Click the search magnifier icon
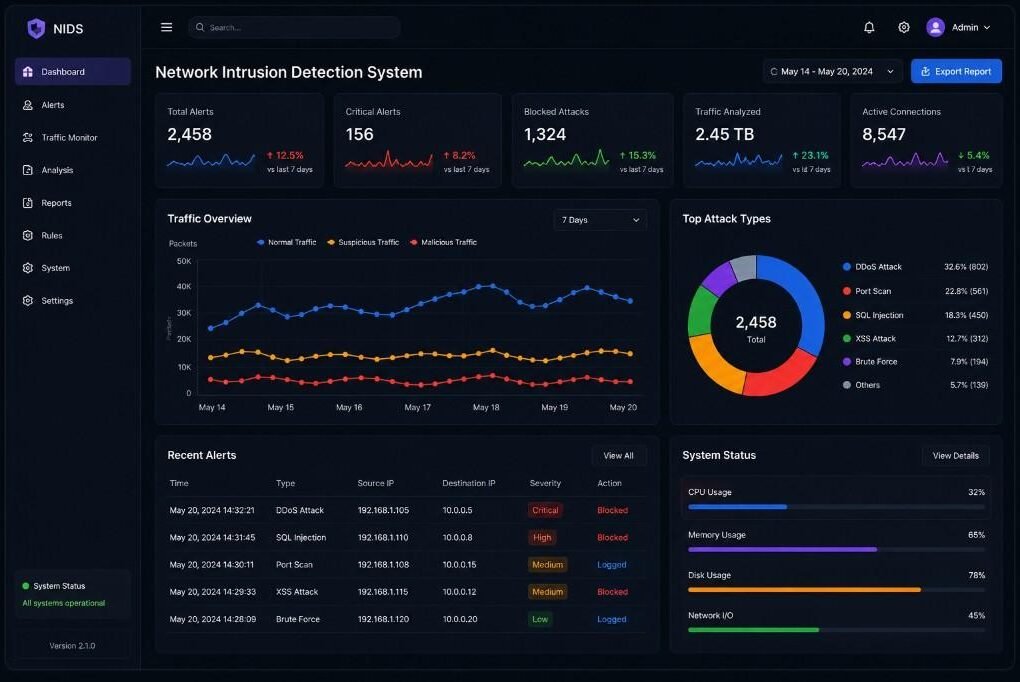This screenshot has height=682, width=1020. pos(200,27)
